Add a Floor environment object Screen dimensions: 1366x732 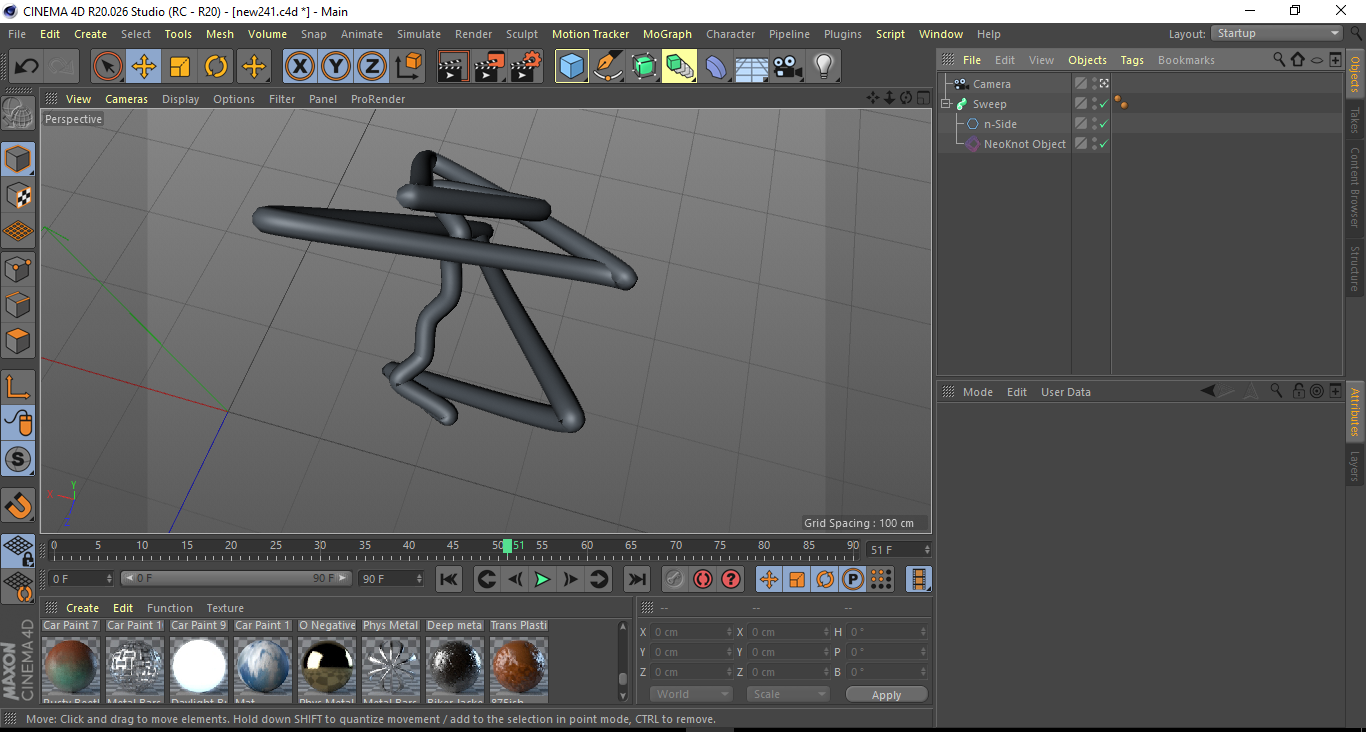pyautogui.click(x=752, y=67)
